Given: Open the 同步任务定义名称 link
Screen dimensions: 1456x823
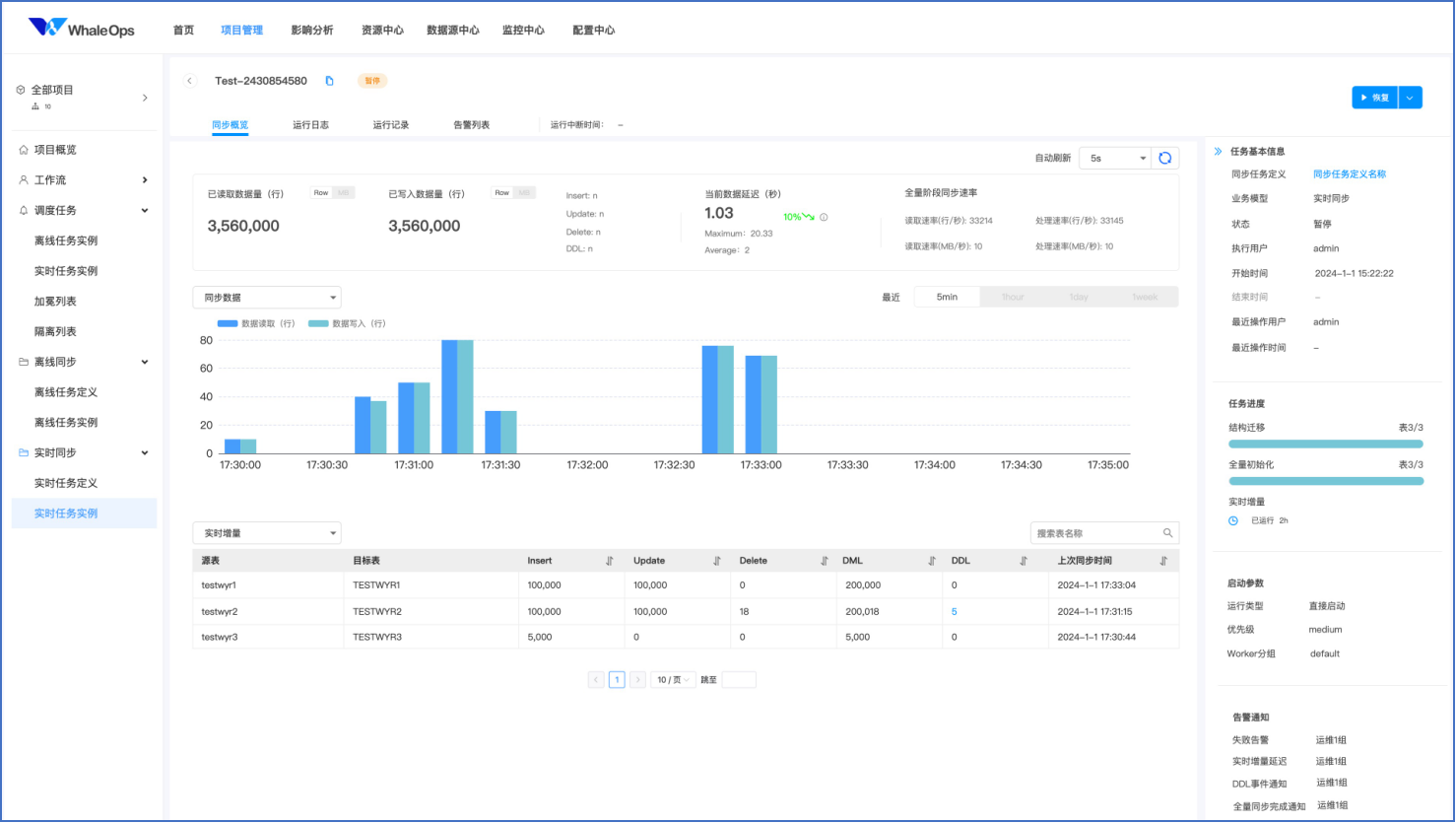Looking at the screenshot, I should click(x=1350, y=174).
